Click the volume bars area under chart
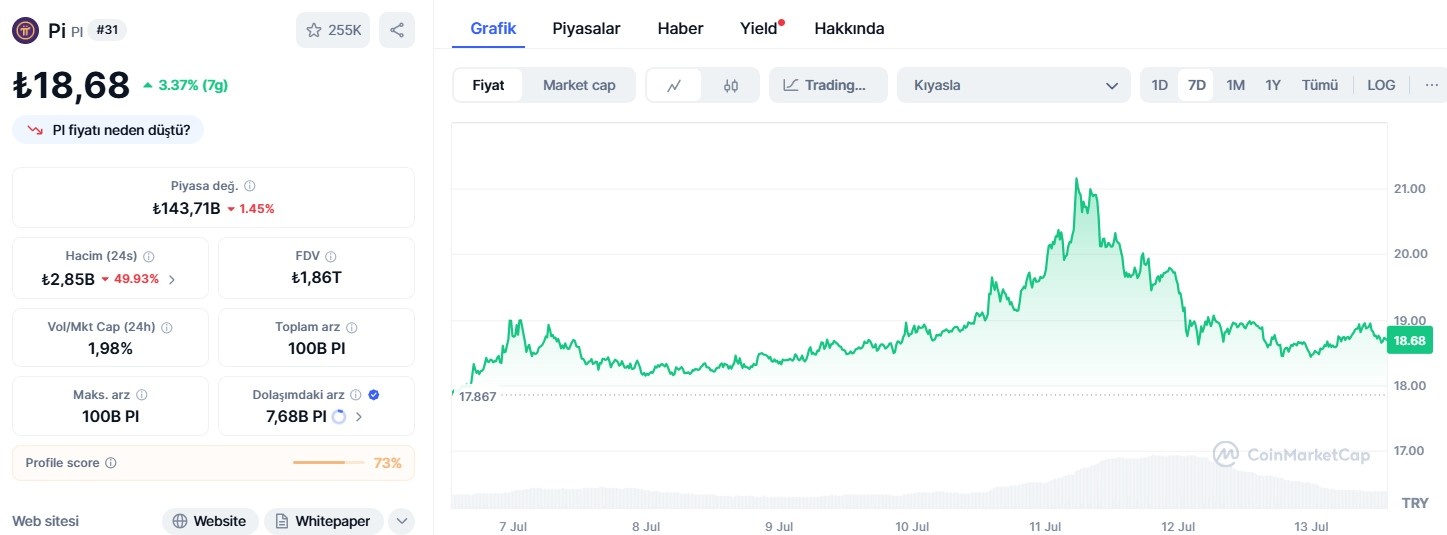Screen dimensions: 1447x535 tap(919, 482)
